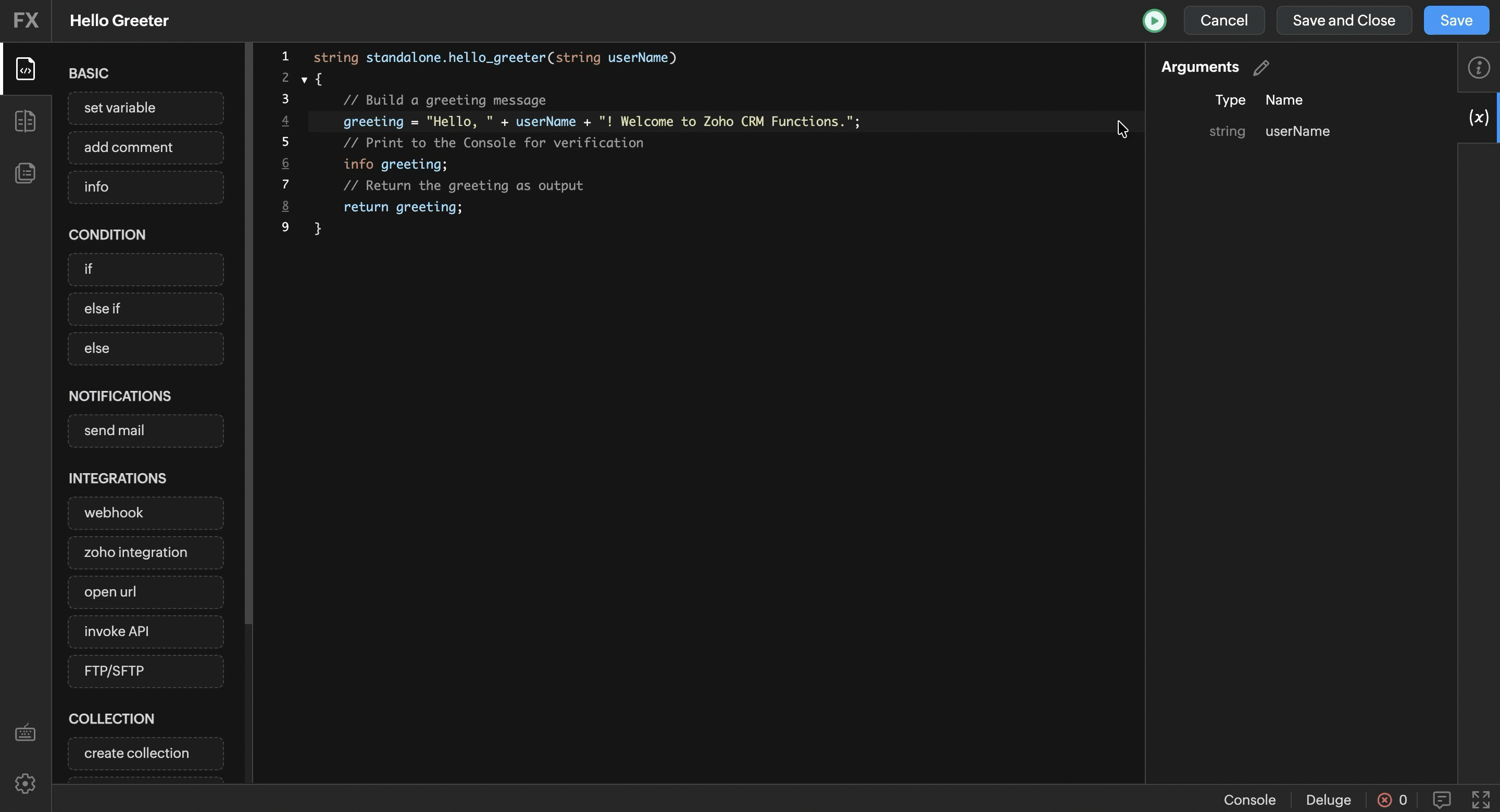Select the send mail snippet
The image size is (1500, 812).
pos(146,431)
